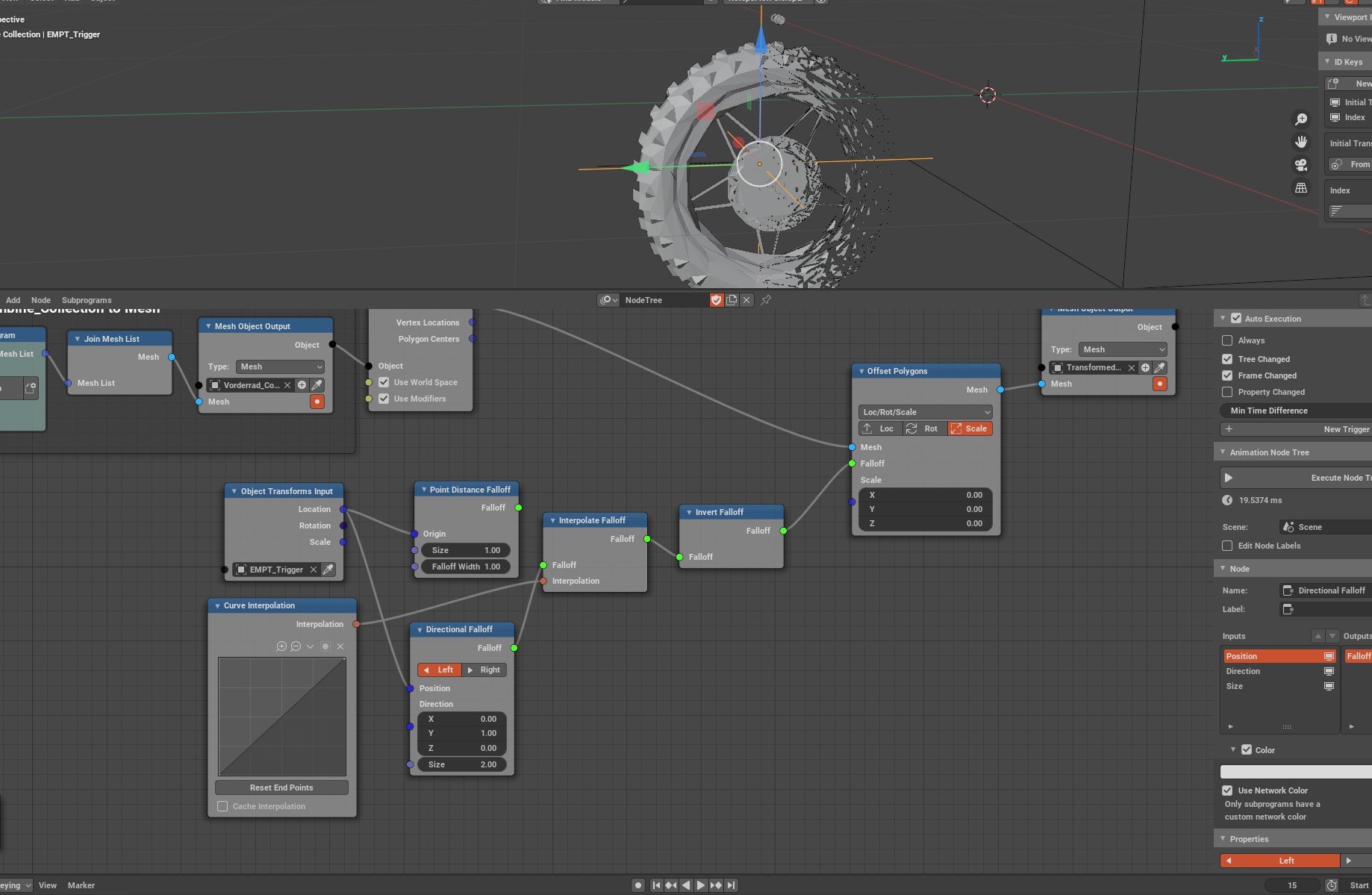Screen dimensions: 1372x895
Task: Toggle Use World Space checkbox
Action: point(384,382)
